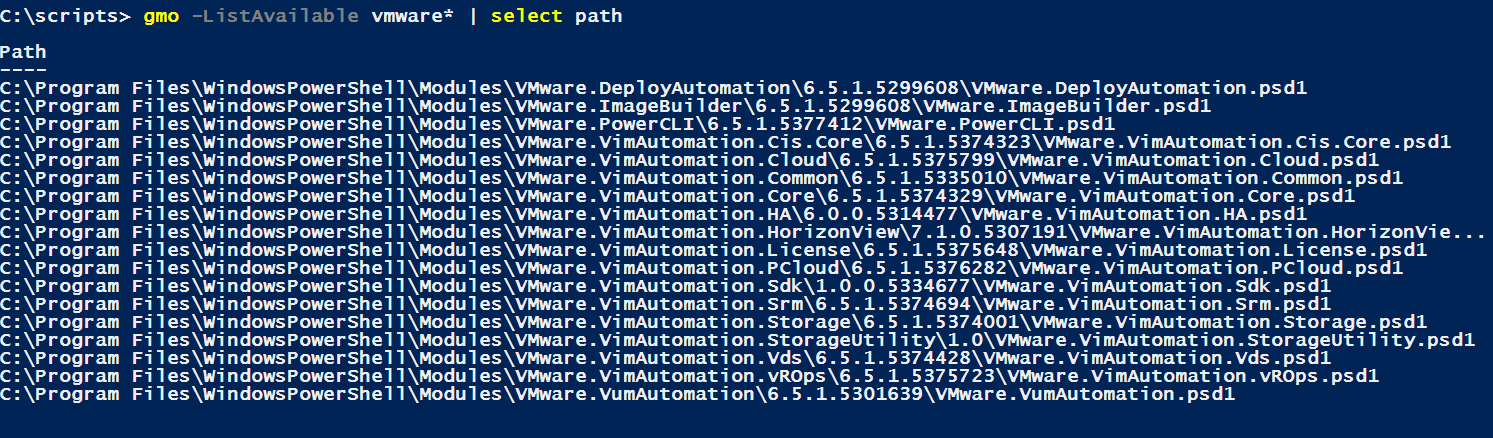Viewport: 1493px width, 438px height.
Task: Click the VMware.VimAutomation.vROps.psd1 path line
Action: coord(690,376)
